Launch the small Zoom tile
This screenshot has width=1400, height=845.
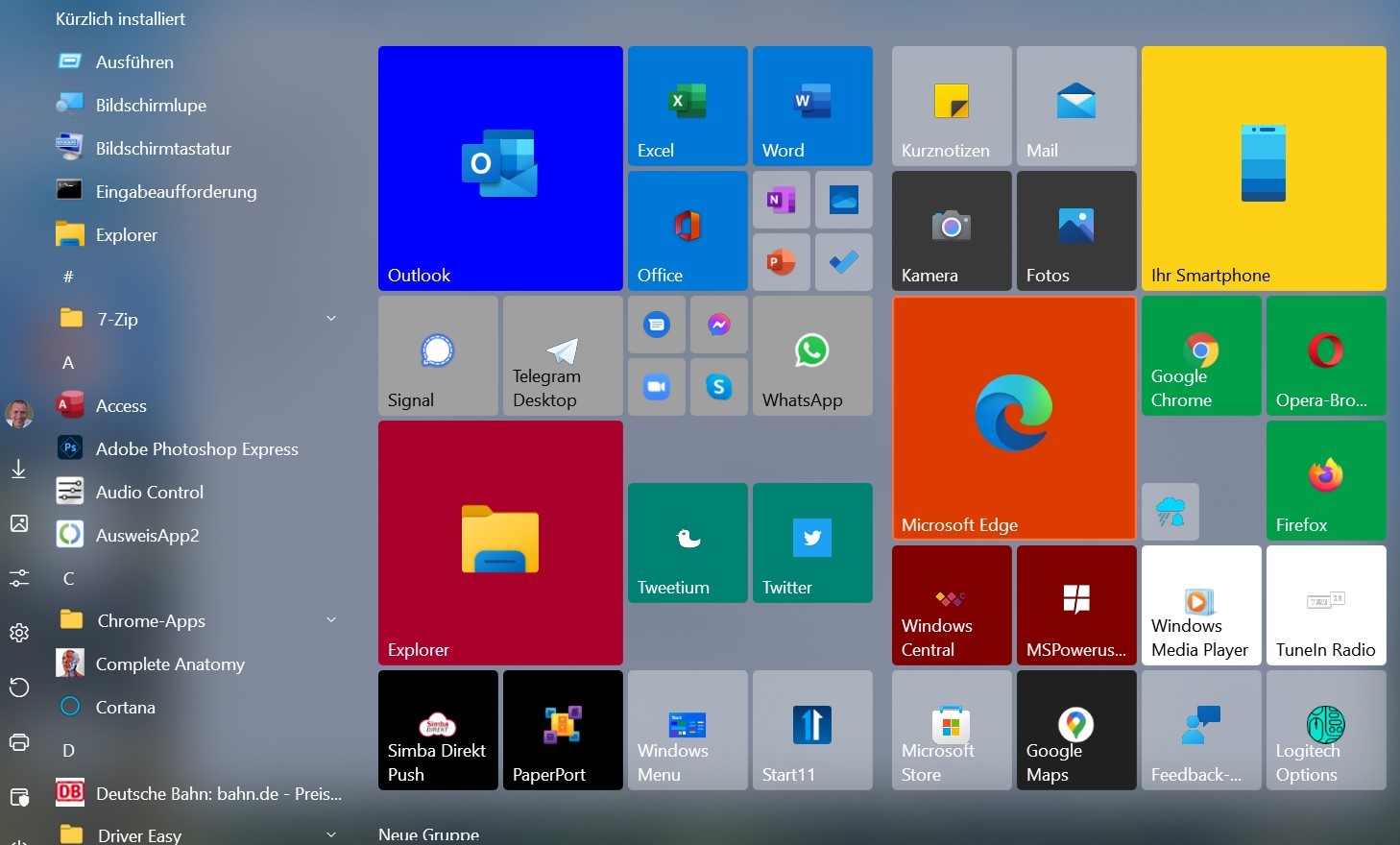(x=657, y=387)
